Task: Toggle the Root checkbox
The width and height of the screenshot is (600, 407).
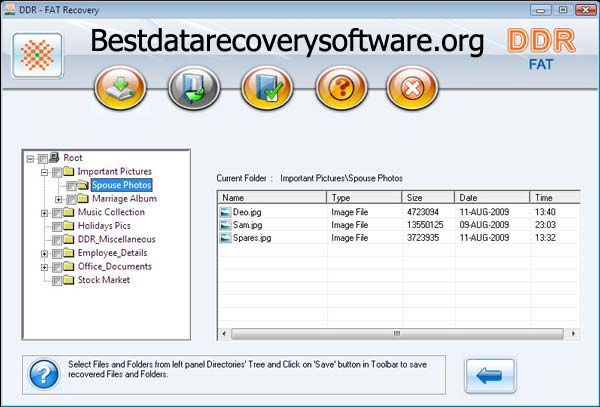Action: coord(43,158)
